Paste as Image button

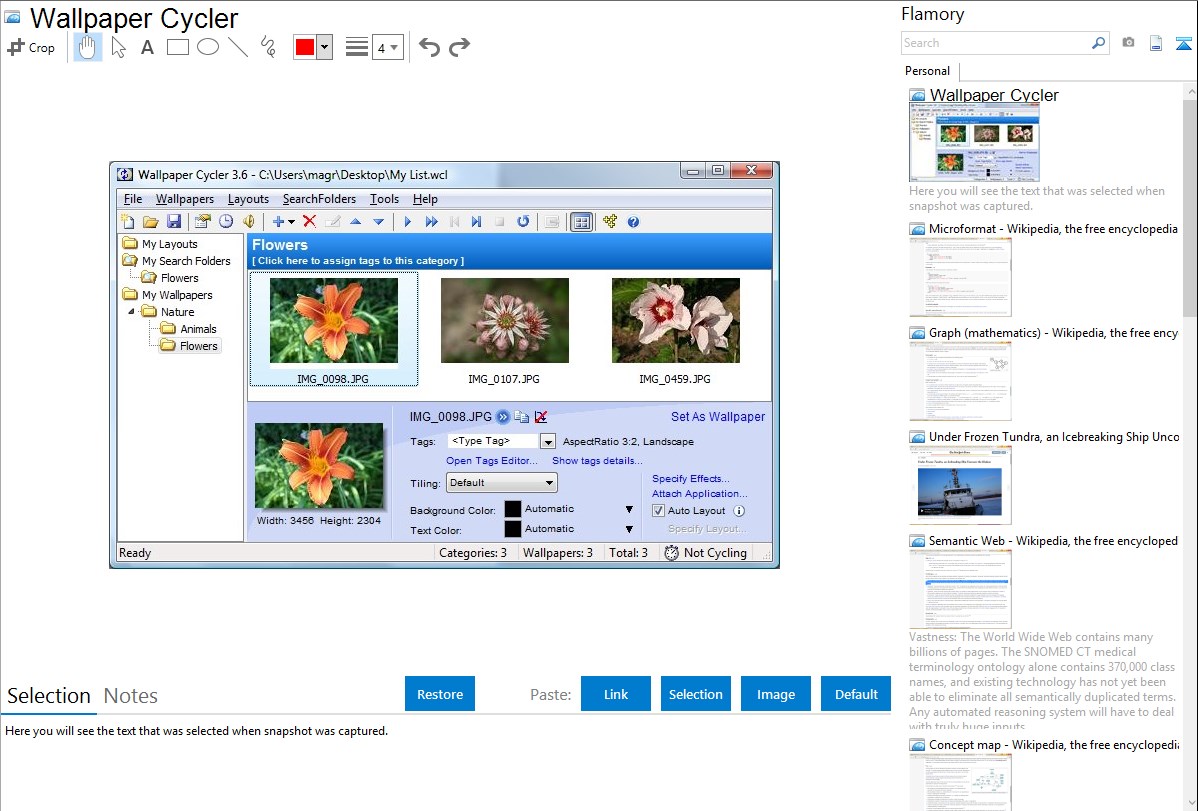point(775,694)
